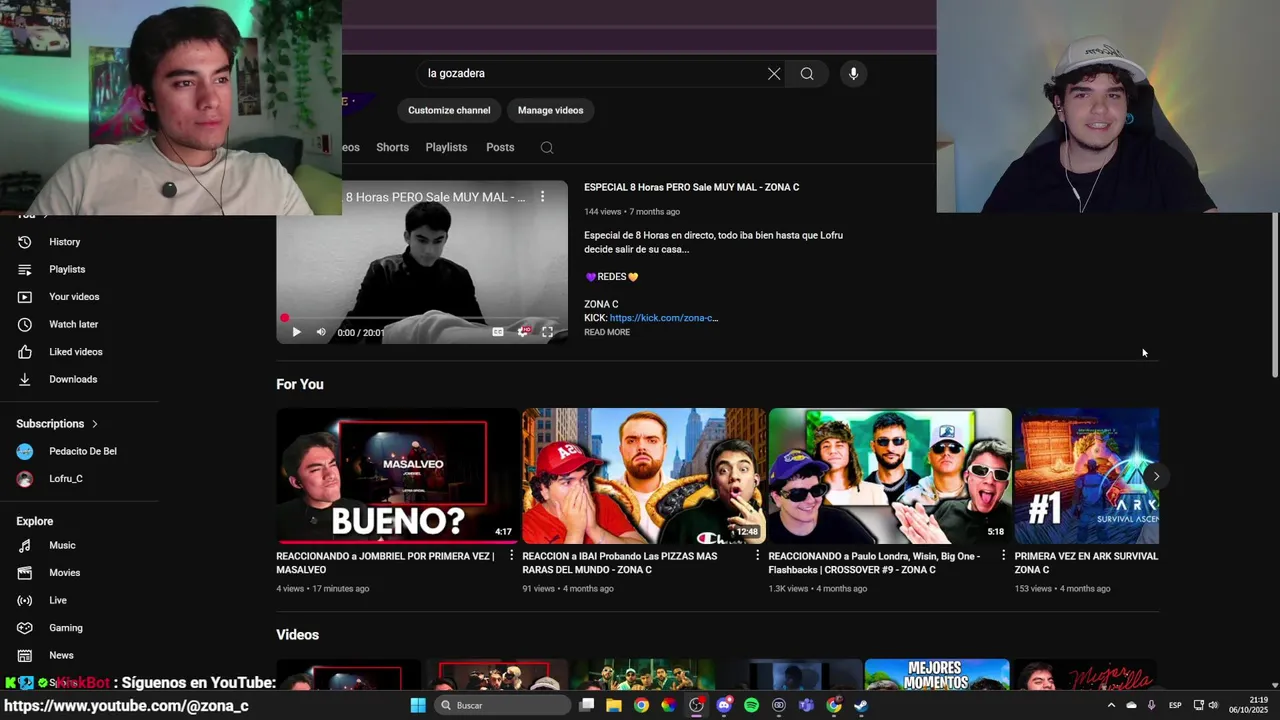Clear the 'la gozadera' search text

(x=774, y=73)
